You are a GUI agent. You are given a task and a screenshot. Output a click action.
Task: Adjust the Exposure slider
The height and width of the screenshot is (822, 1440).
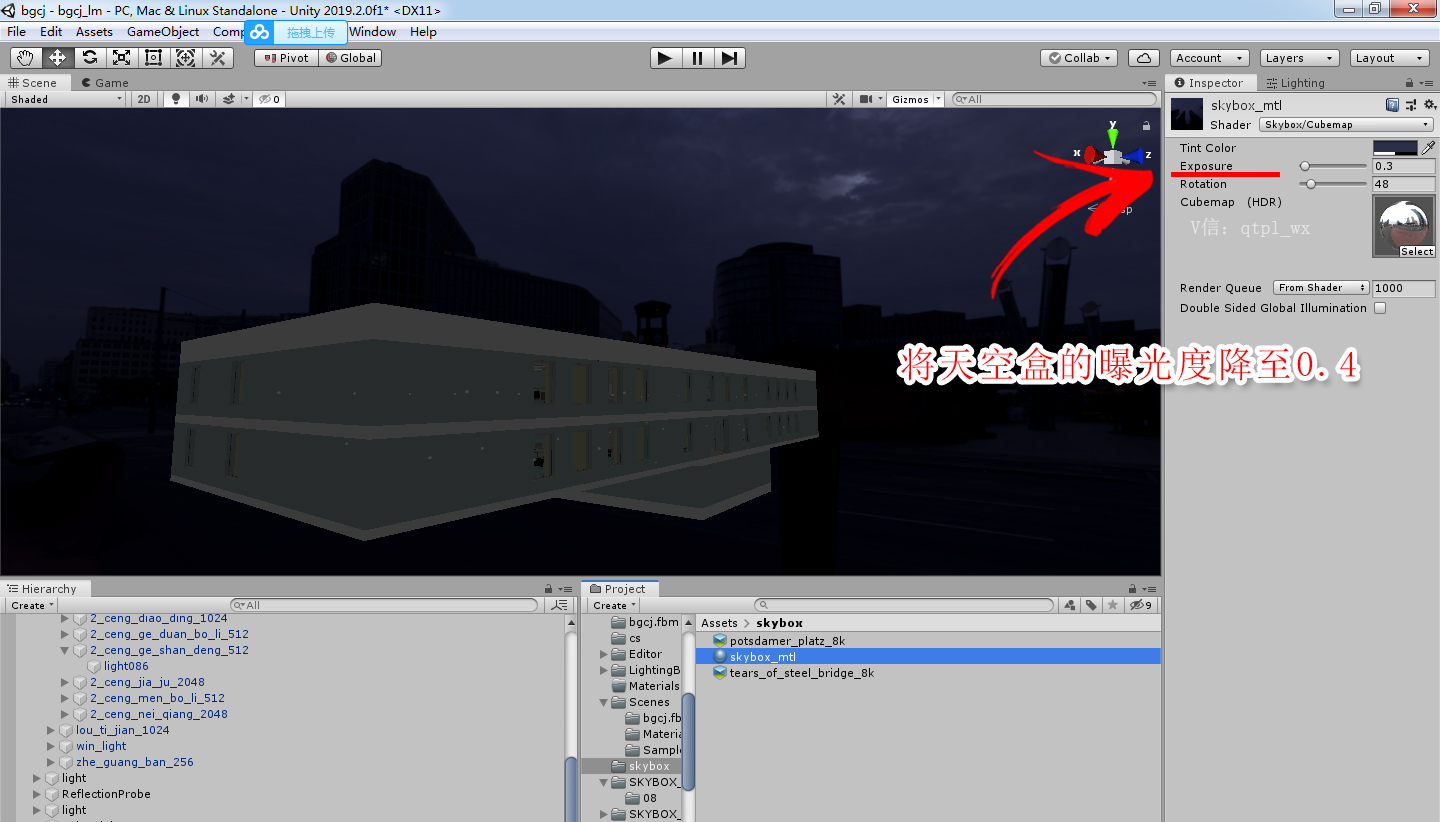point(1333,166)
